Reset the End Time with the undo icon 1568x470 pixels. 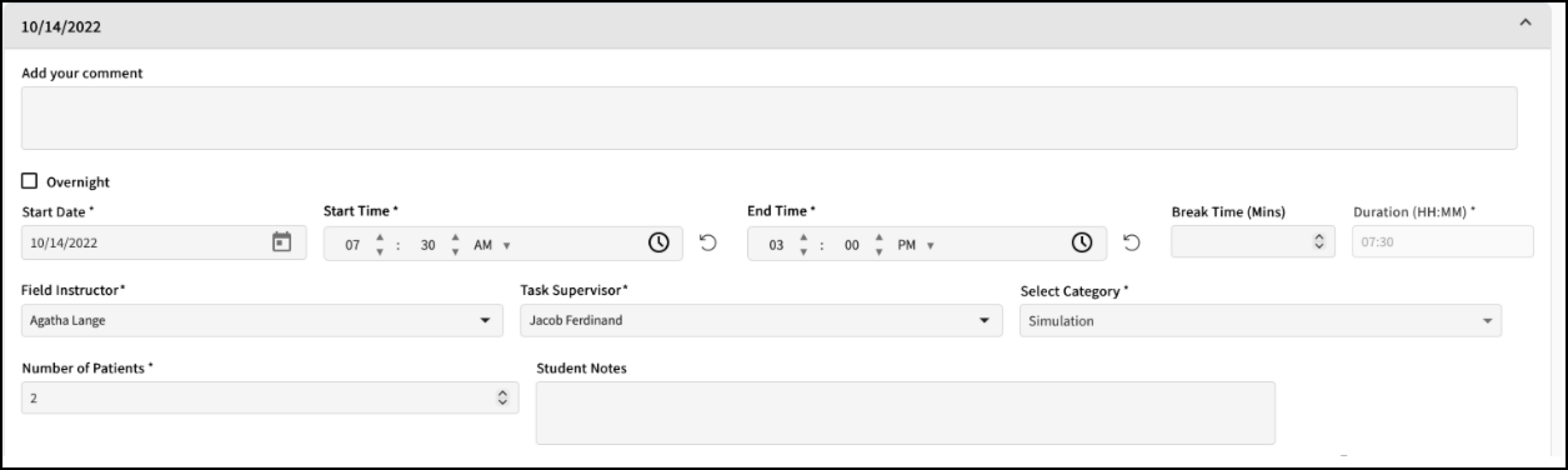pos(1131,242)
